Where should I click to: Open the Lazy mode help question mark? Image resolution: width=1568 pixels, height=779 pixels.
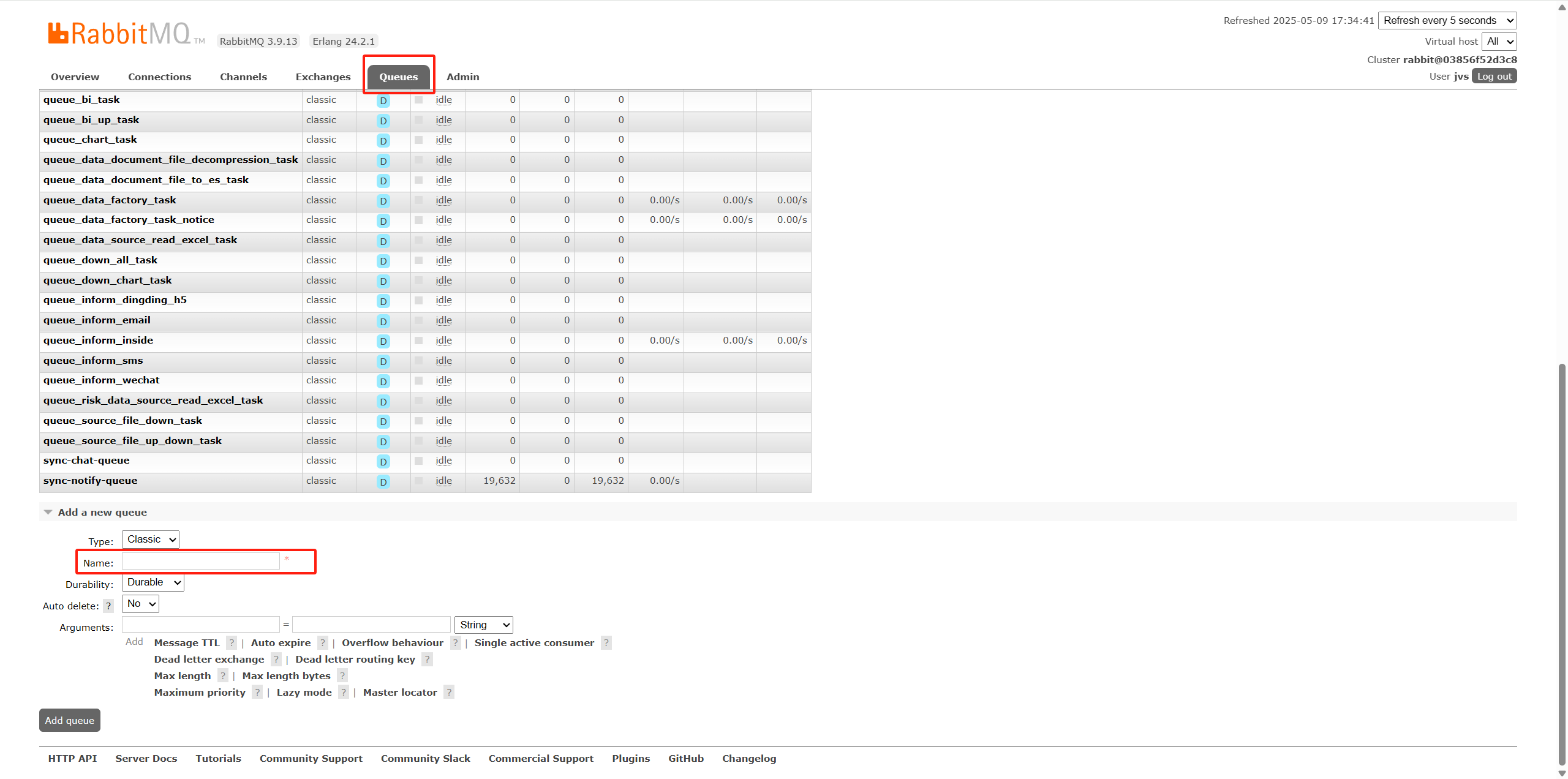(x=344, y=692)
